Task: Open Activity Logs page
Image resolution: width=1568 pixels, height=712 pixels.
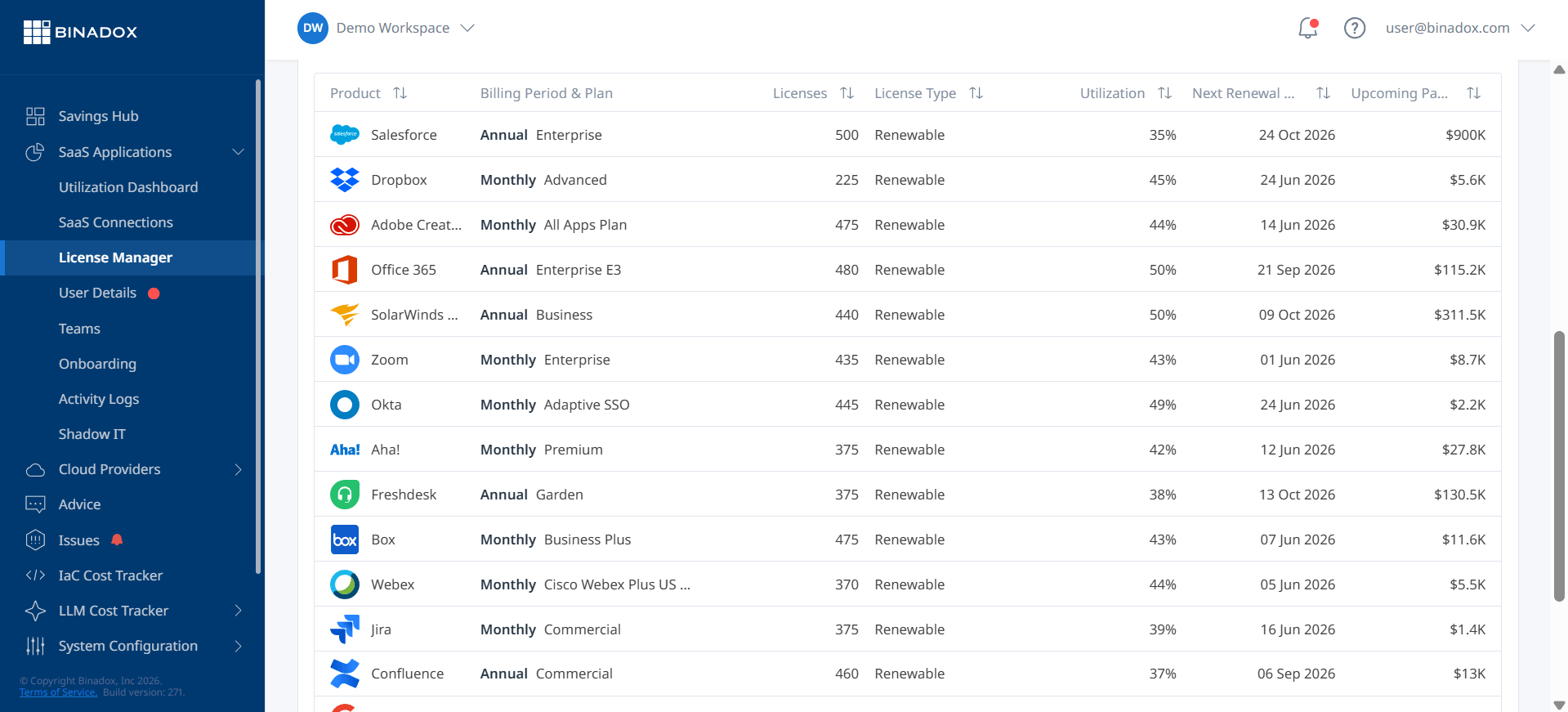Action: click(x=99, y=399)
